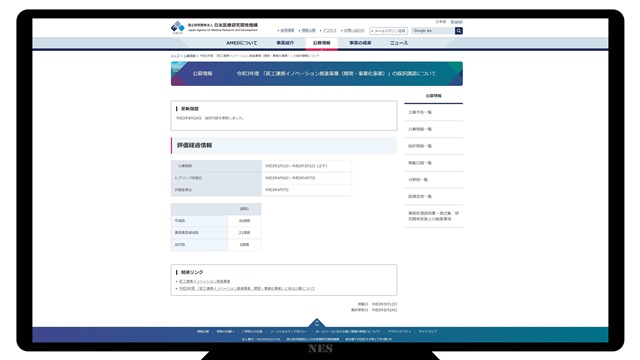Click the お問い合わせ header link
Image resolution: width=640 pixels, height=360 pixels.
click(354, 31)
